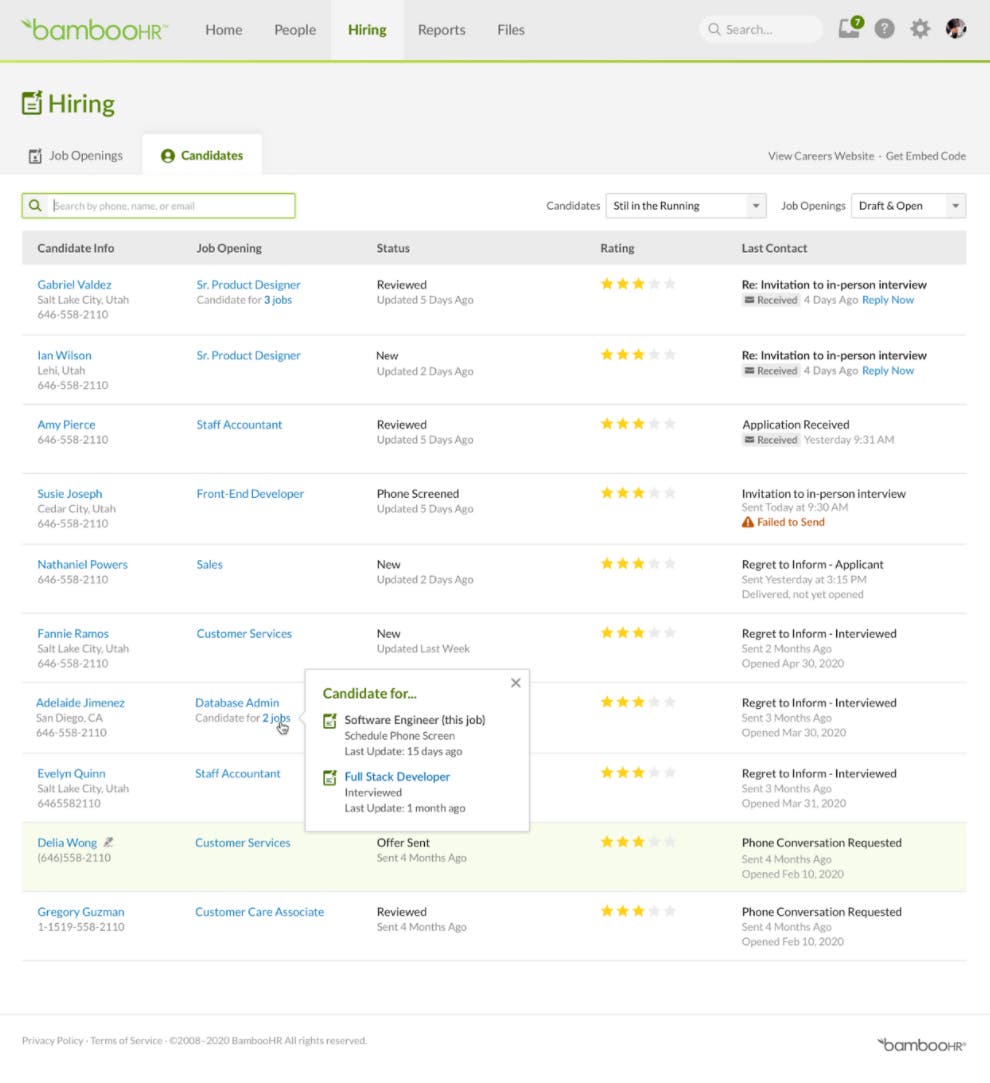Open the Job Openings Draft & Open dropdown
The height and width of the screenshot is (1083, 990).
[908, 205]
